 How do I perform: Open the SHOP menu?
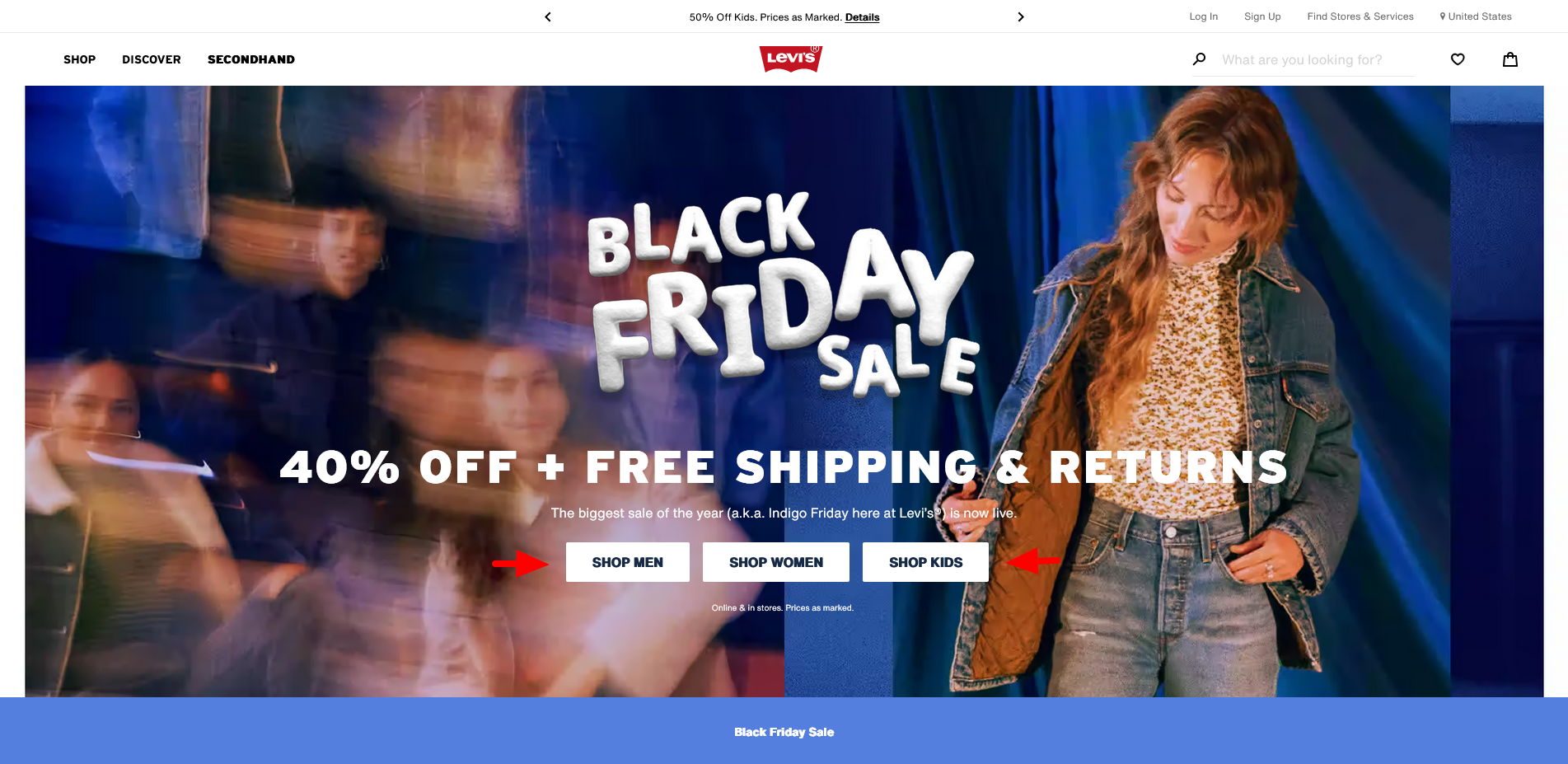(80, 59)
